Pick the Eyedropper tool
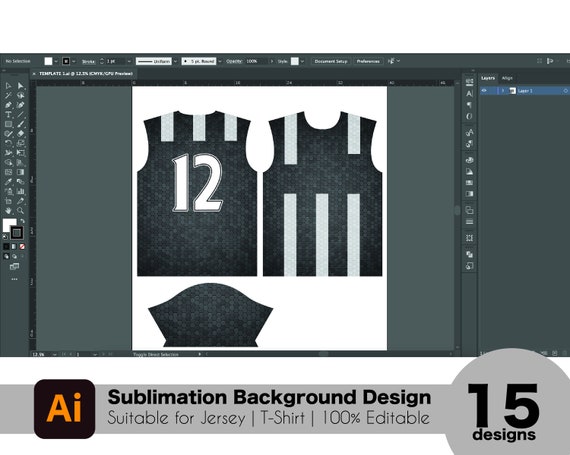Screen dimensions: 570x455 coord(8,182)
